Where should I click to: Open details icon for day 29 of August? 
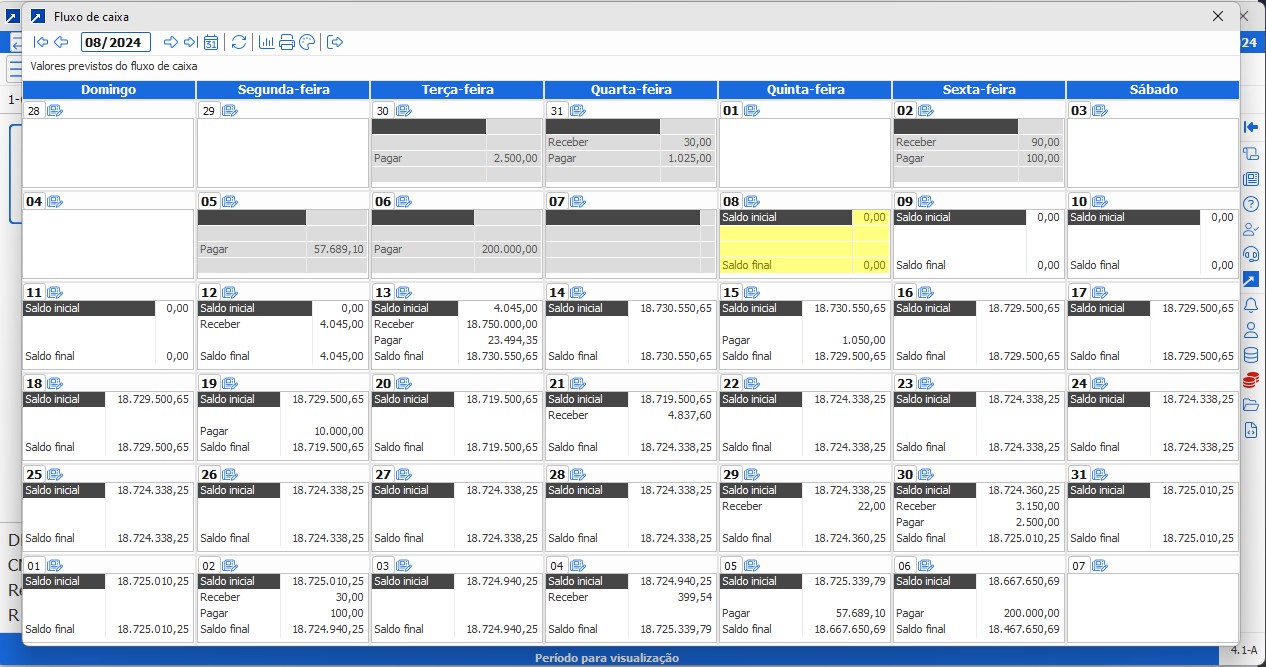pos(752,474)
